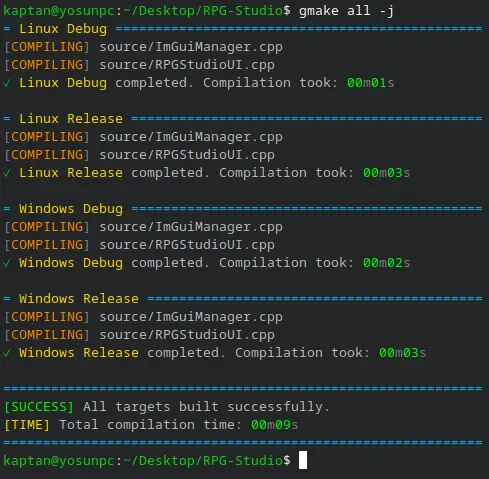
Task: Click the first [COMPILING] tag under Windows Release
Action: (47, 317)
